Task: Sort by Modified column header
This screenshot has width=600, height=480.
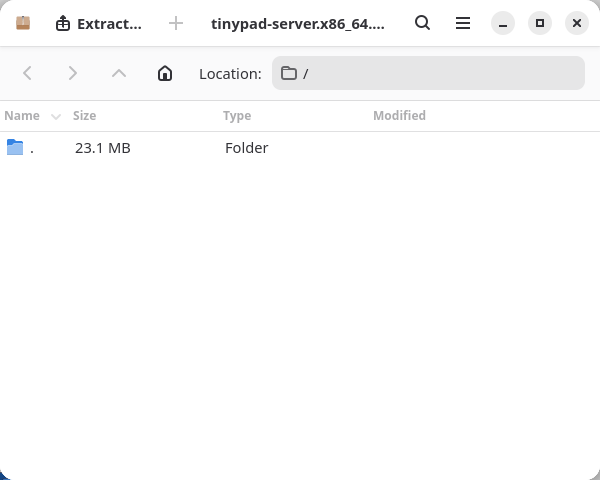Action: 399,116
